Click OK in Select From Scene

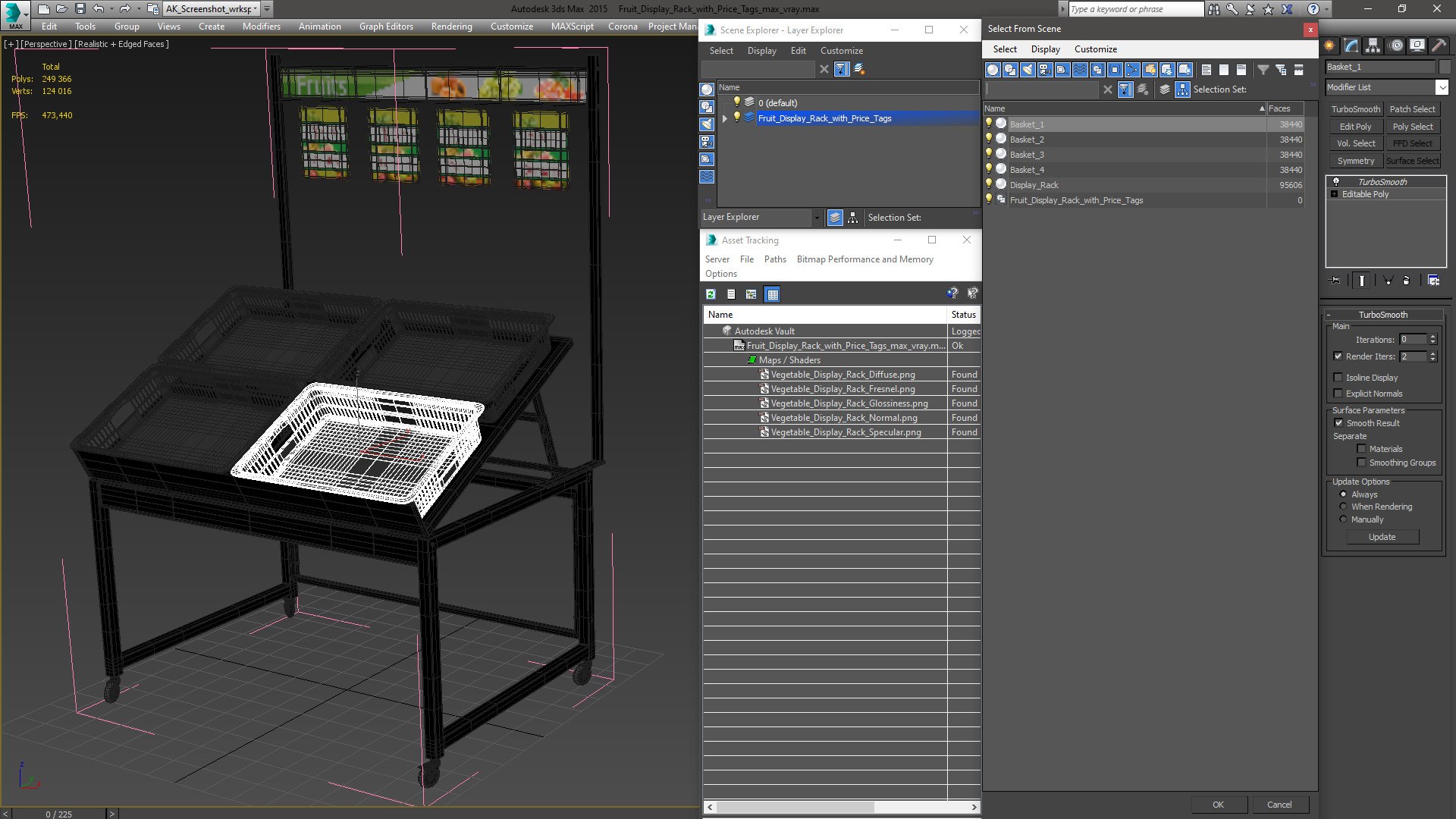coord(1218,805)
